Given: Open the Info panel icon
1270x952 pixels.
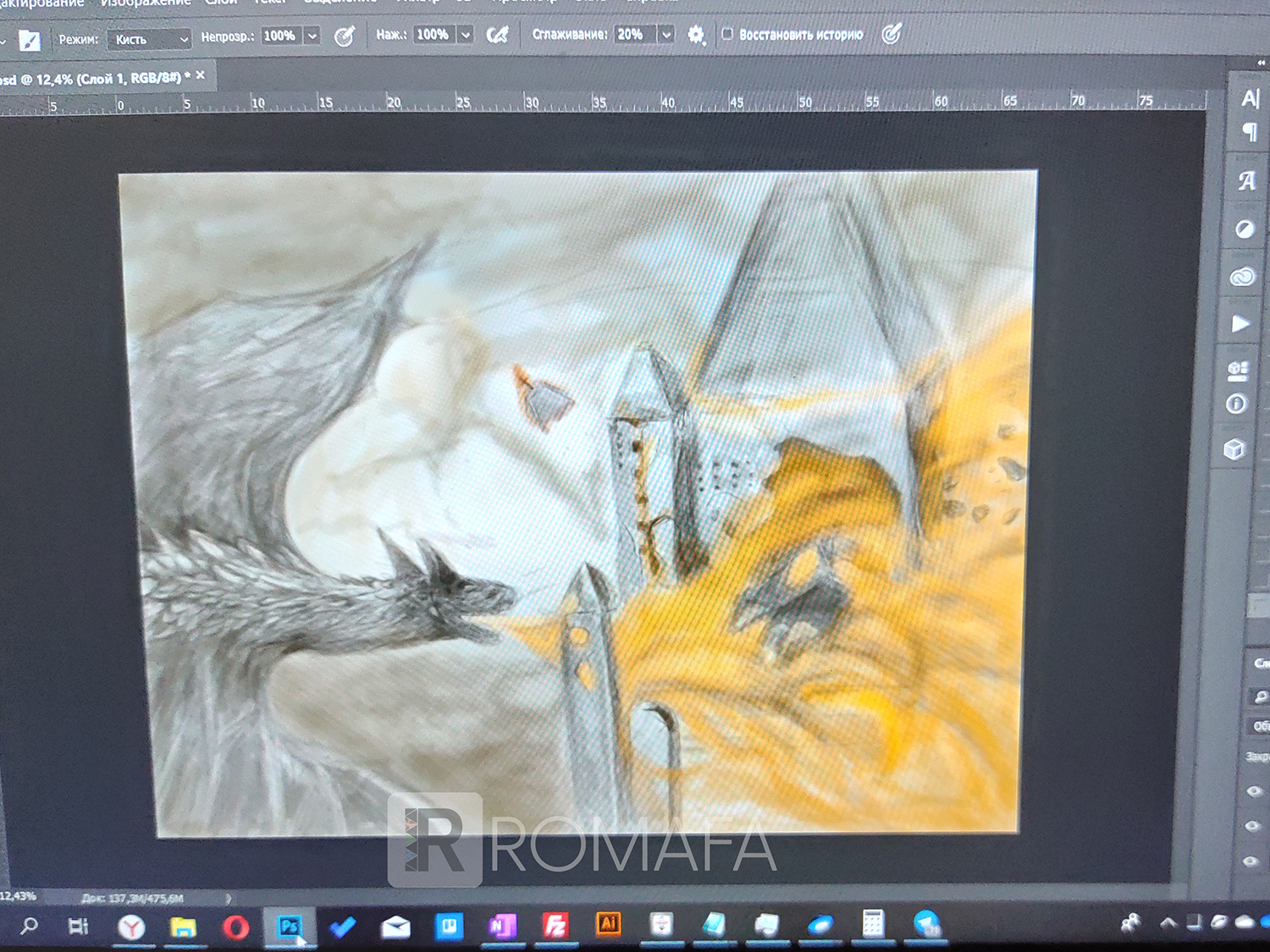Looking at the screenshot, I should tap(1236, 404).
